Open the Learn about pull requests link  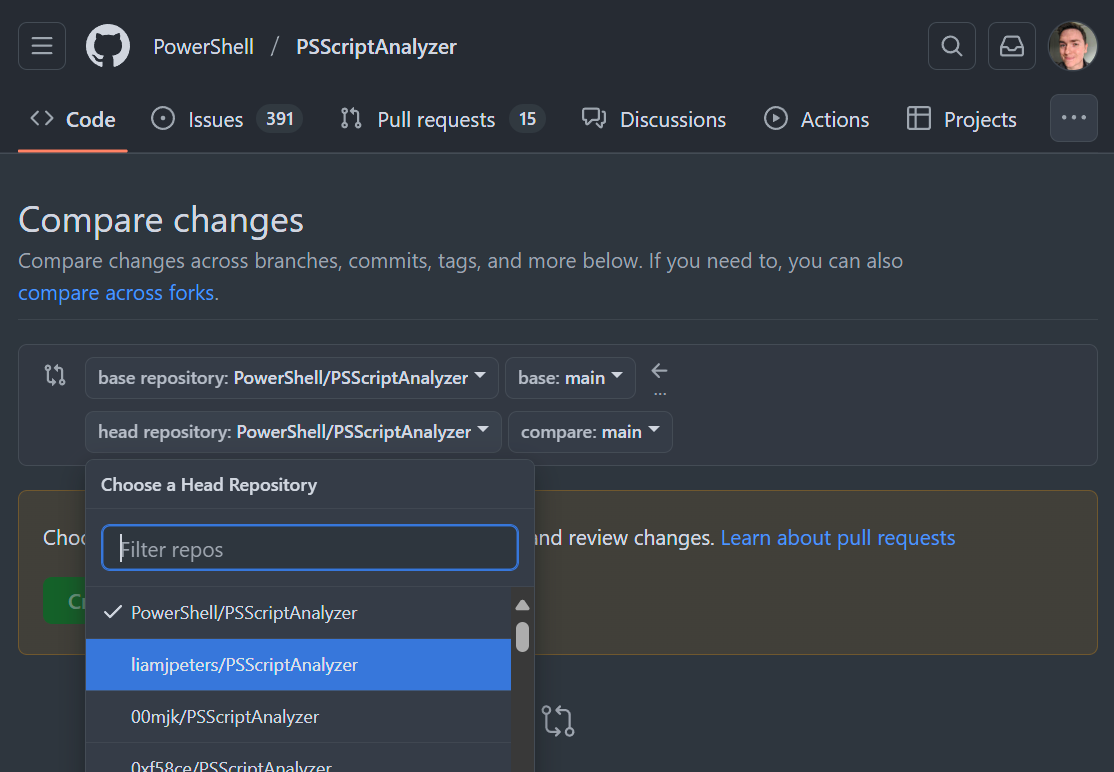(838, 538)
